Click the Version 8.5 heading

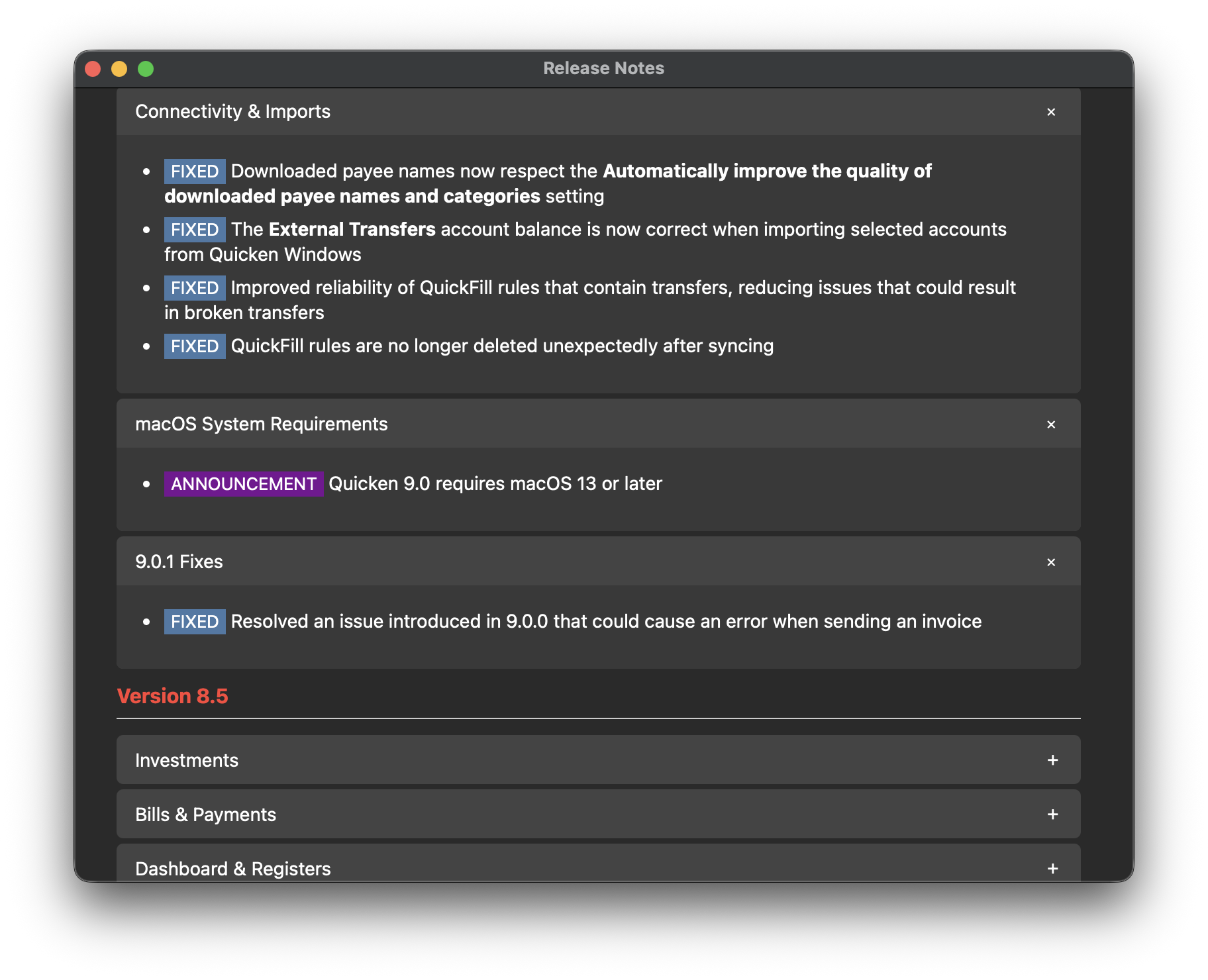(172, 696)
